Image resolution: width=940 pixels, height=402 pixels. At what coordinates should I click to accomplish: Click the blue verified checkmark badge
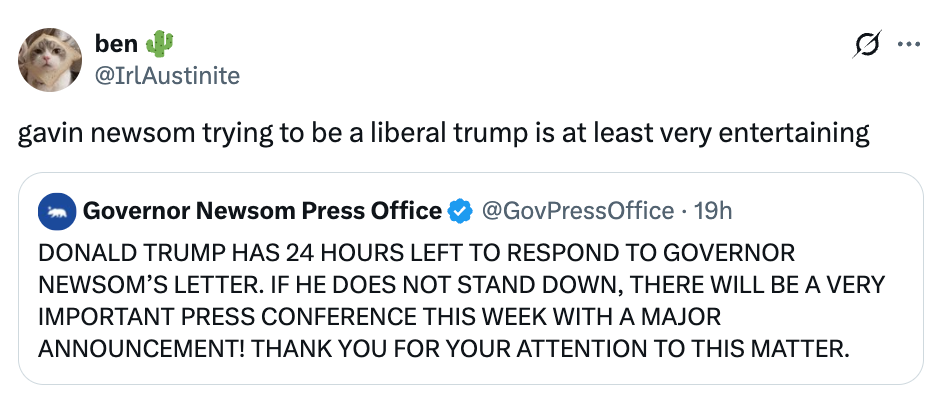(460, 211)
